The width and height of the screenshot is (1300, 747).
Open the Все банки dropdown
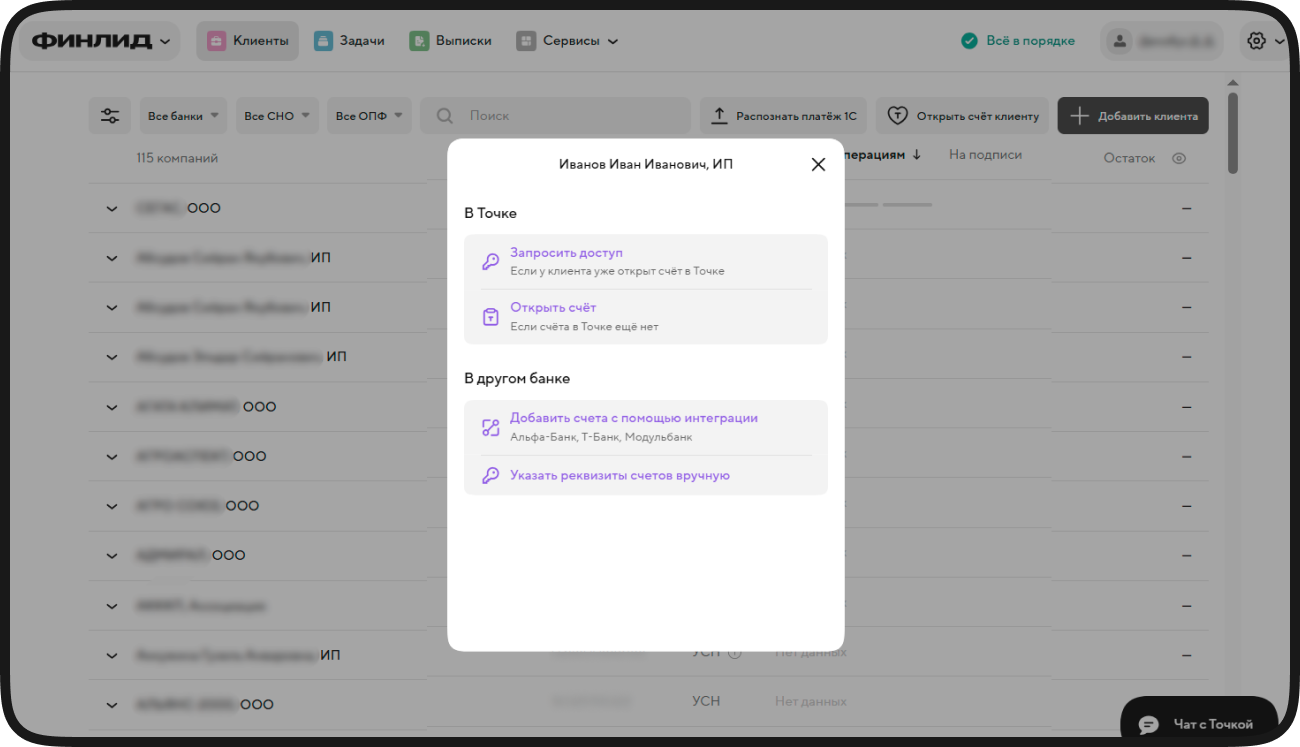point(183,116)
